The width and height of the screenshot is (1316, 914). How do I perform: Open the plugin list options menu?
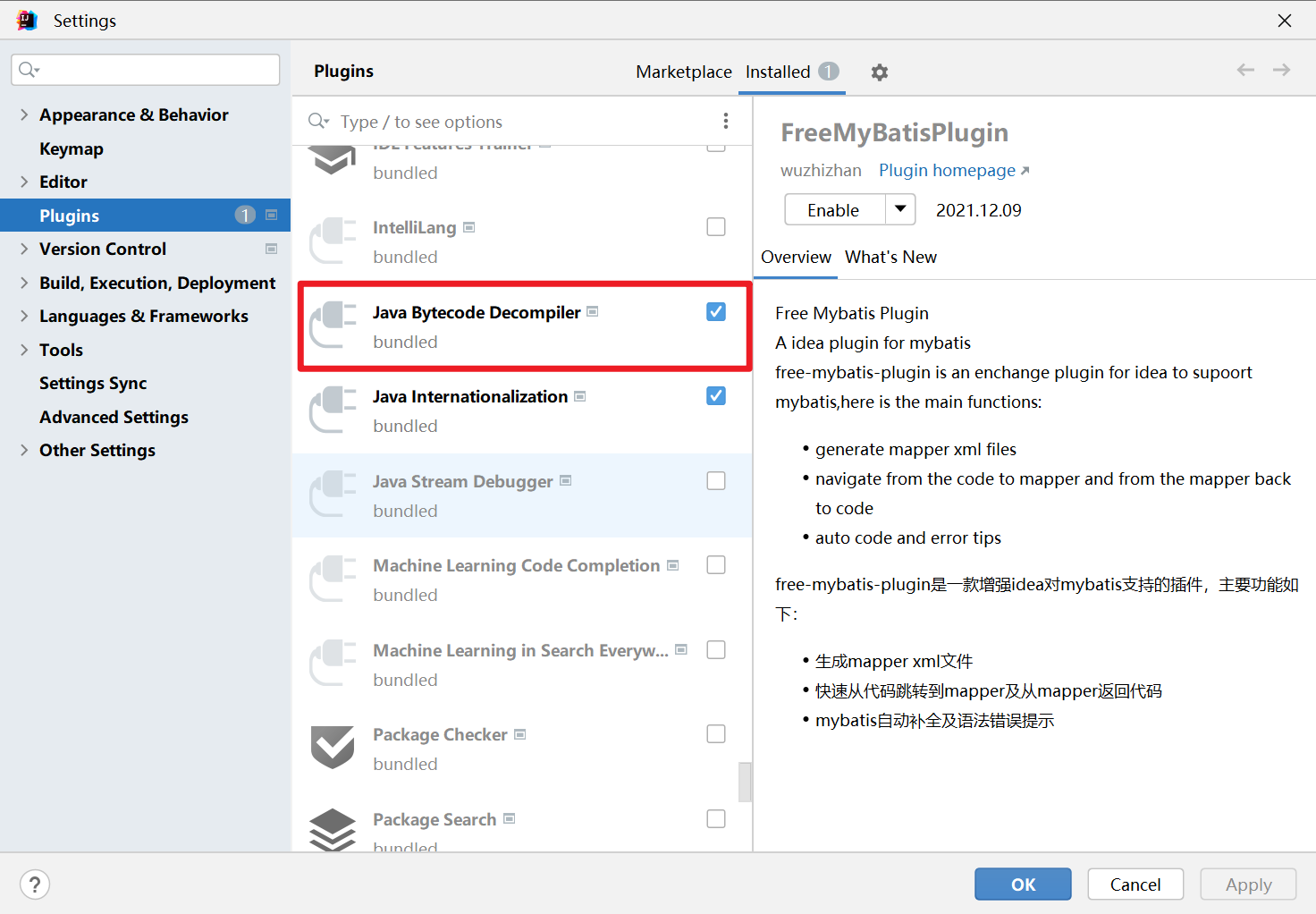(725, 121)
